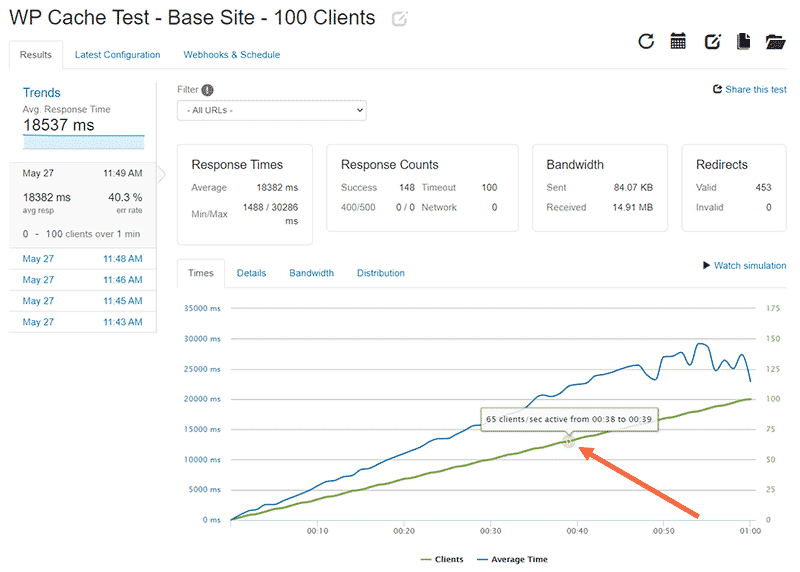
Task: Open the Latest Configuration tab
Action: pos(117,55)
